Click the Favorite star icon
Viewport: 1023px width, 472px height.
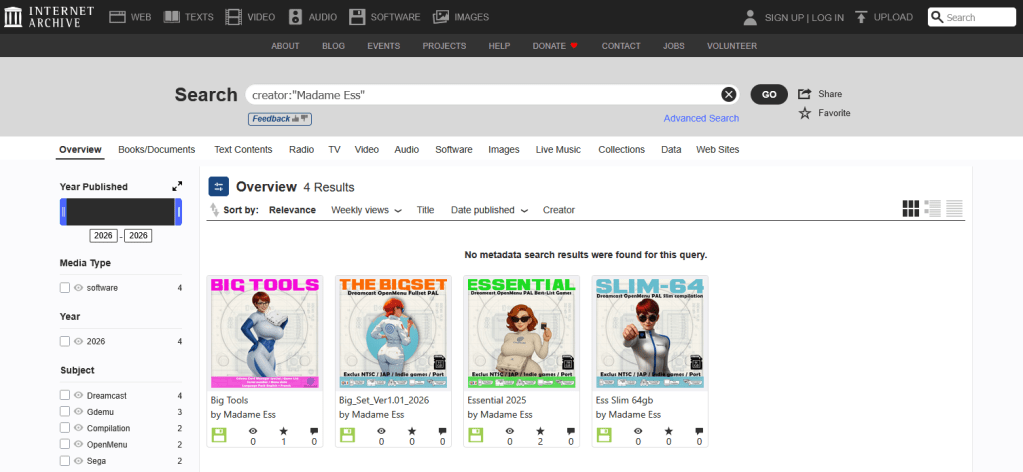pos(804,113)
